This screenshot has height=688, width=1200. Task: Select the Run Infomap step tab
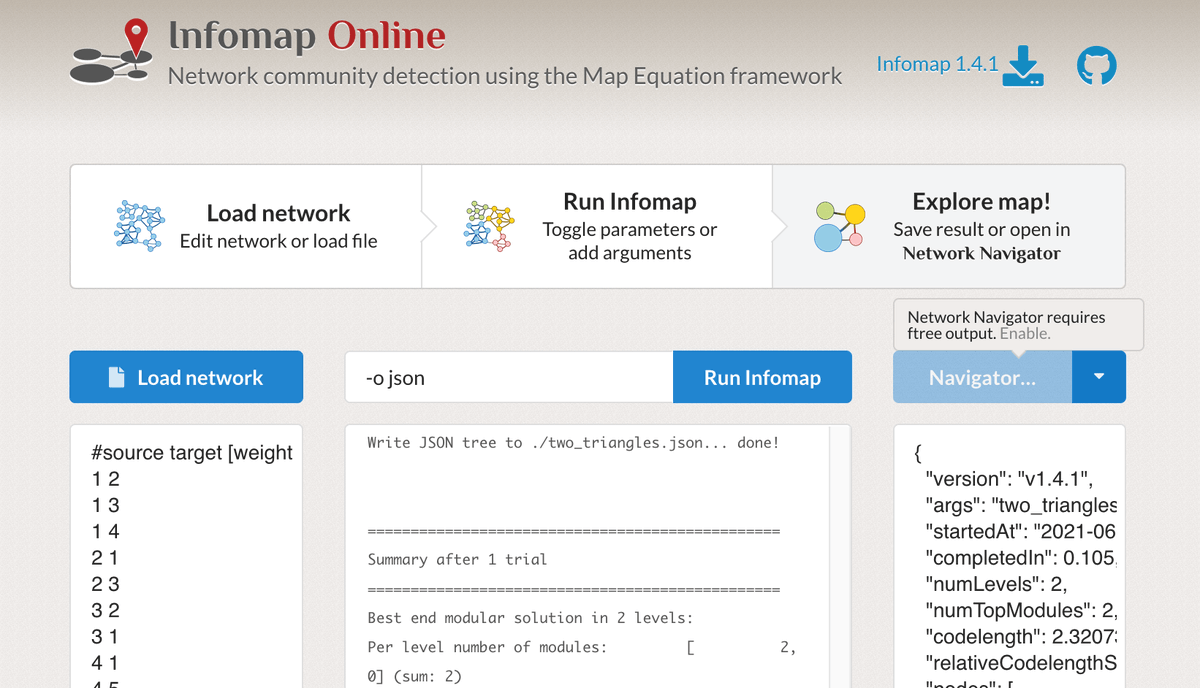point(597,227)
